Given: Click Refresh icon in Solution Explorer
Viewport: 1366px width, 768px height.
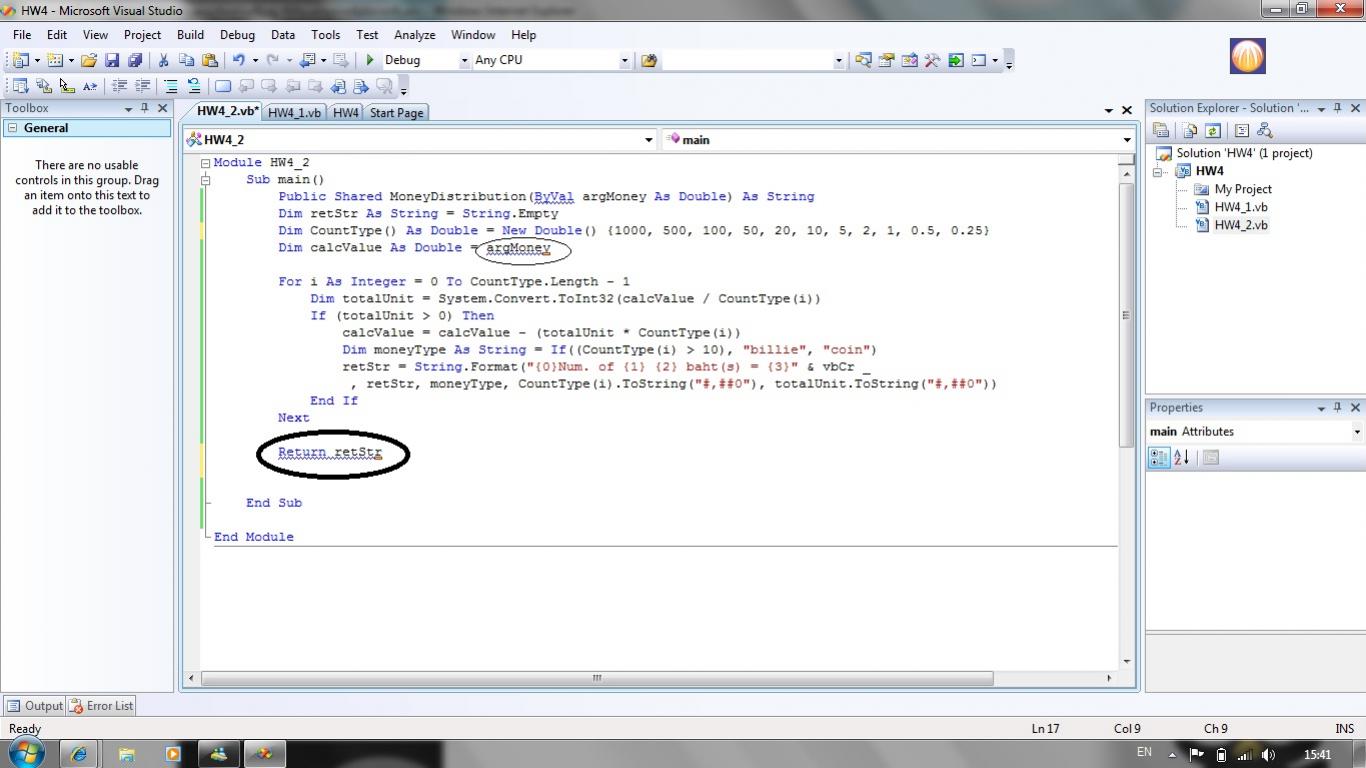Looking at the screenshot, I should [x=1212, y=130].
